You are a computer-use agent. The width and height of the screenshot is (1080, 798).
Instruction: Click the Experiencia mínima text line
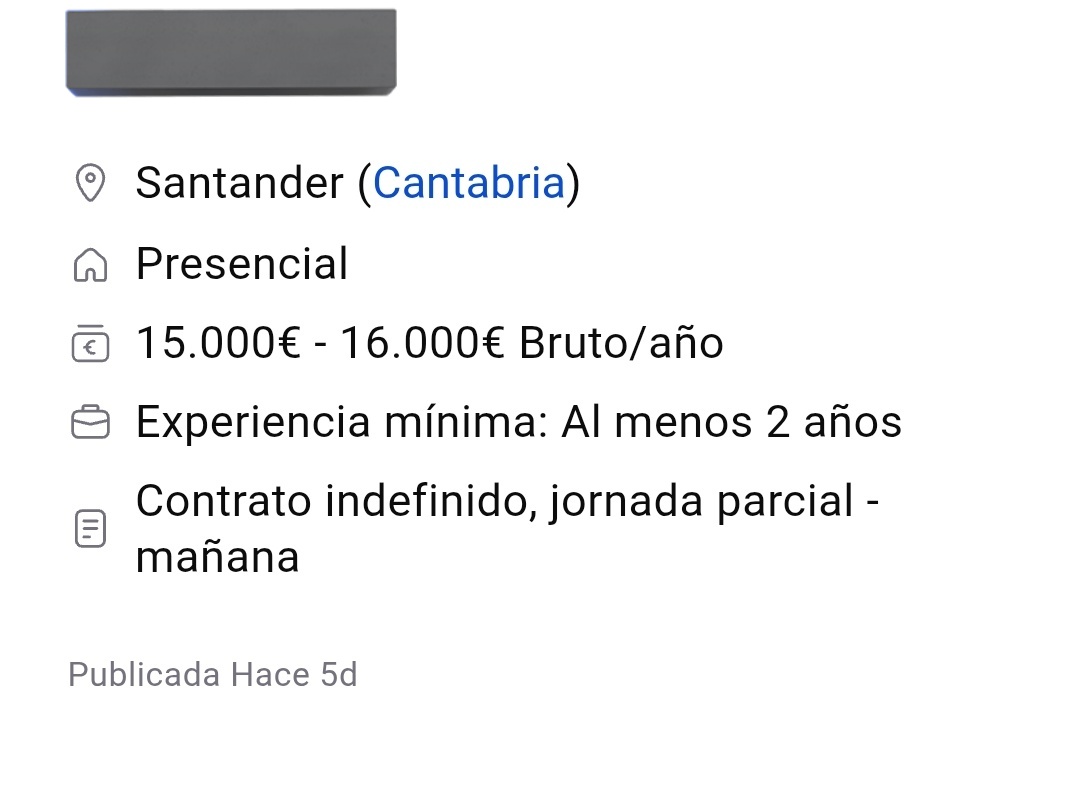pyautogui.click(x=519, y=422)
